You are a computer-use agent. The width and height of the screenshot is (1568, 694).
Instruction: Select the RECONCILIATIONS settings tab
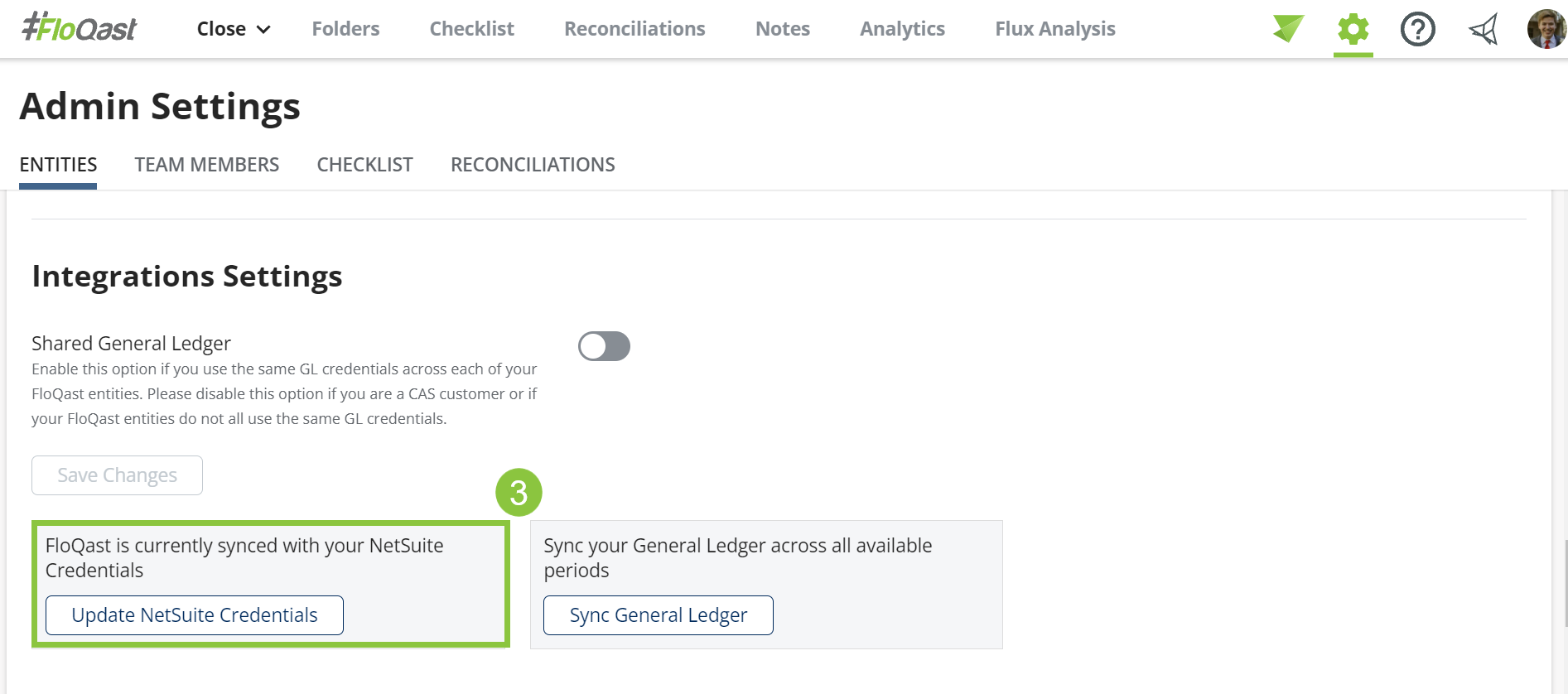tap(533, 165)
